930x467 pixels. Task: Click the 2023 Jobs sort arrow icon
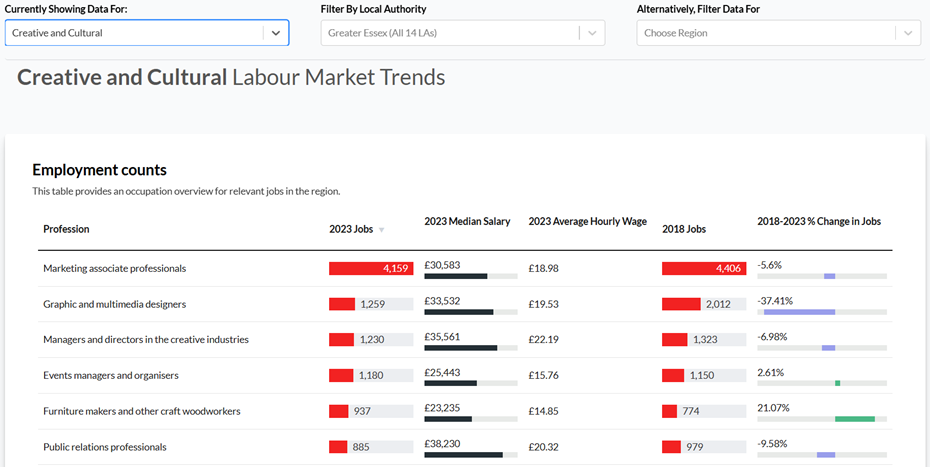[x=381, y=230]
